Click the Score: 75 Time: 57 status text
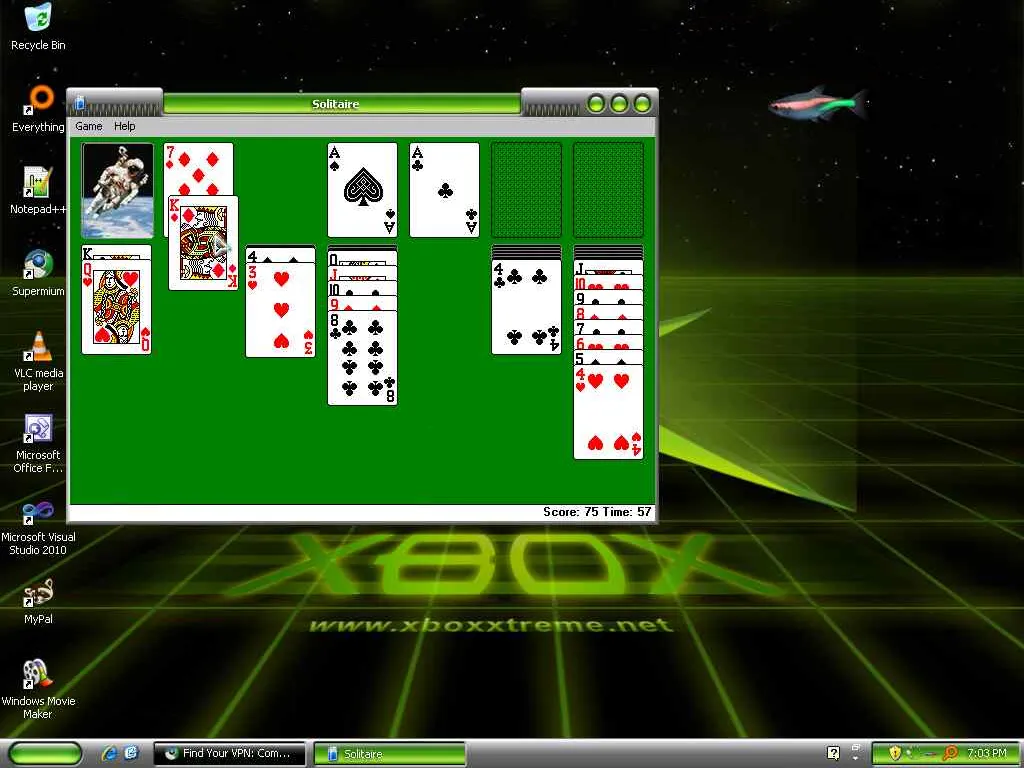1024x768 pixels. (x=597, y=512)
